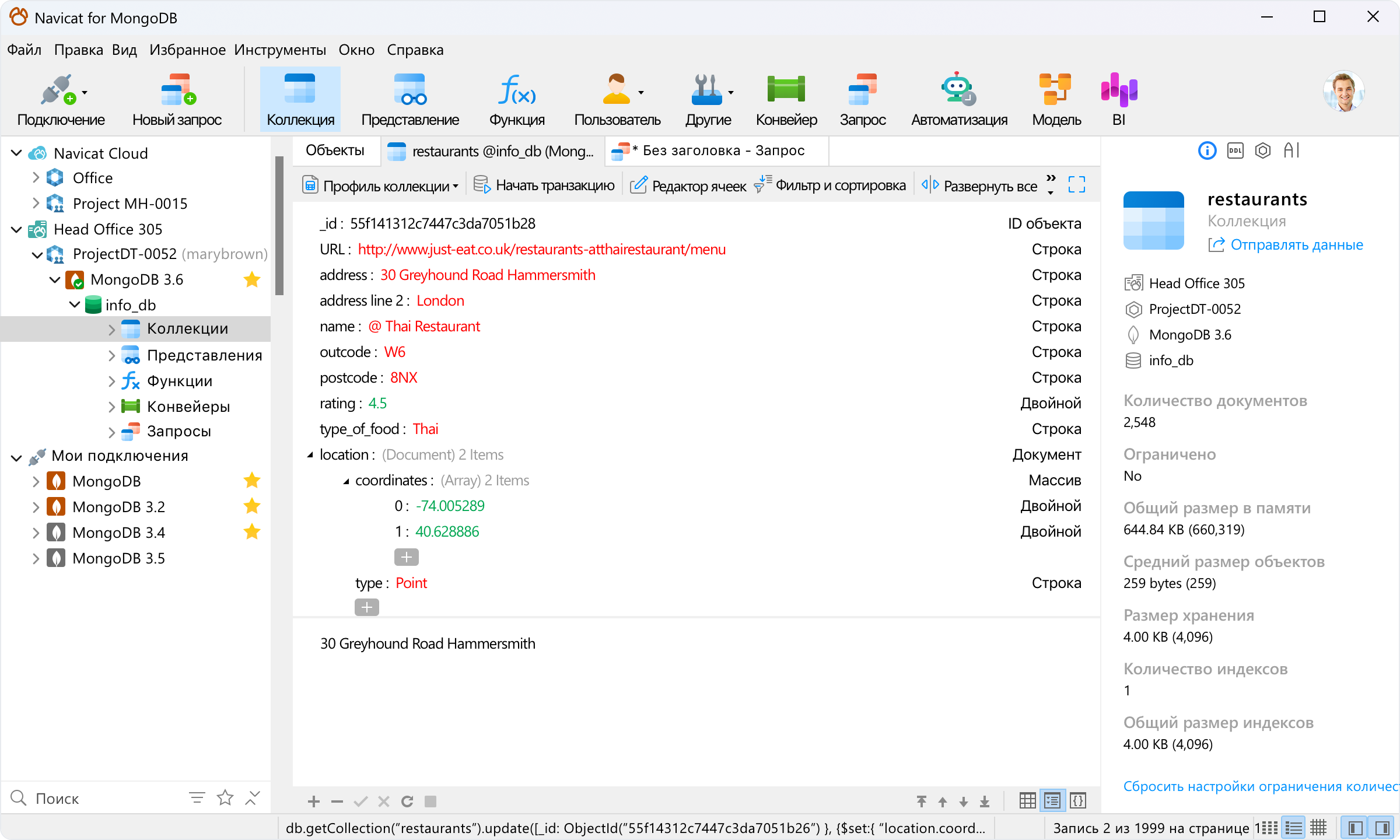1400x840 pixels.
Task: Select the rating value 4.5
Action: tap(377, 404)
